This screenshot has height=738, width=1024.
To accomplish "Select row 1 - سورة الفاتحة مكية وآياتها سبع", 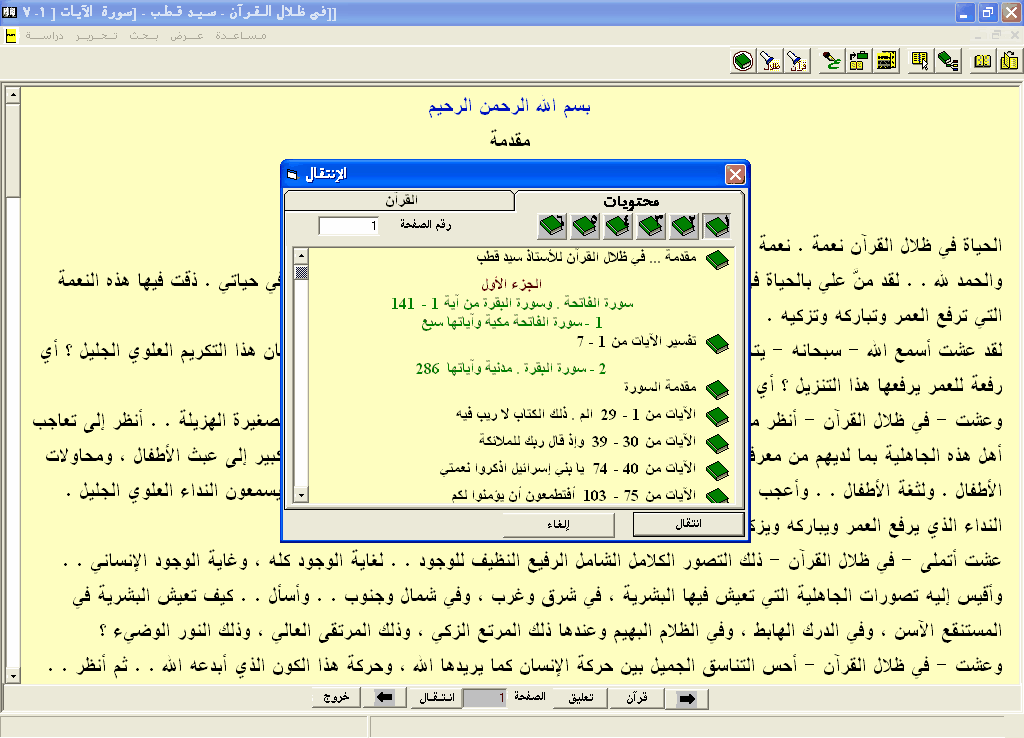I will click(x=512, y=322).
